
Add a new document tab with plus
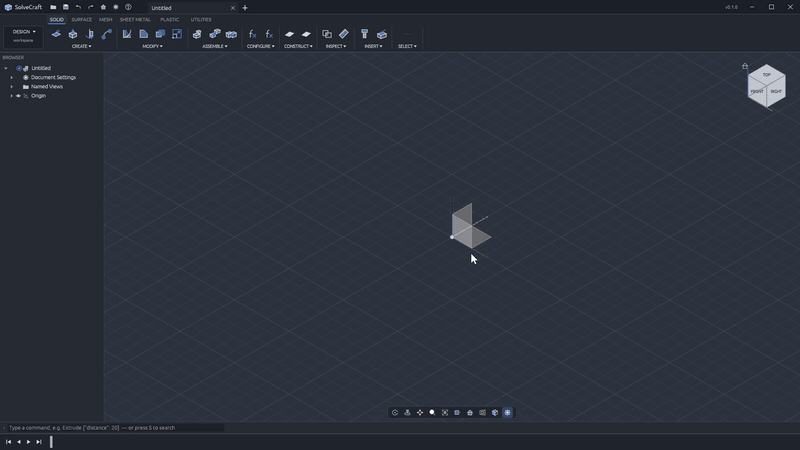tap(245, 8)
